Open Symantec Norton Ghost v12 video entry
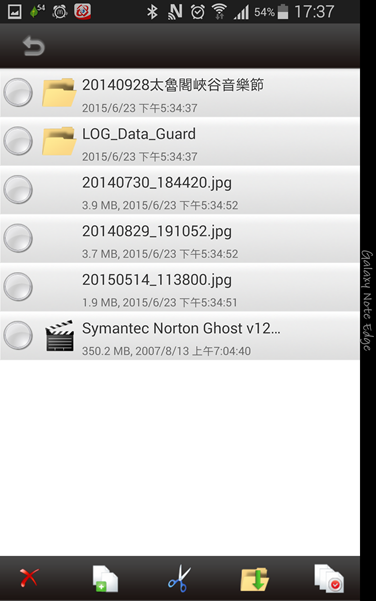Image resolution: width=376 pixels, height=601 pixels. 180,336
